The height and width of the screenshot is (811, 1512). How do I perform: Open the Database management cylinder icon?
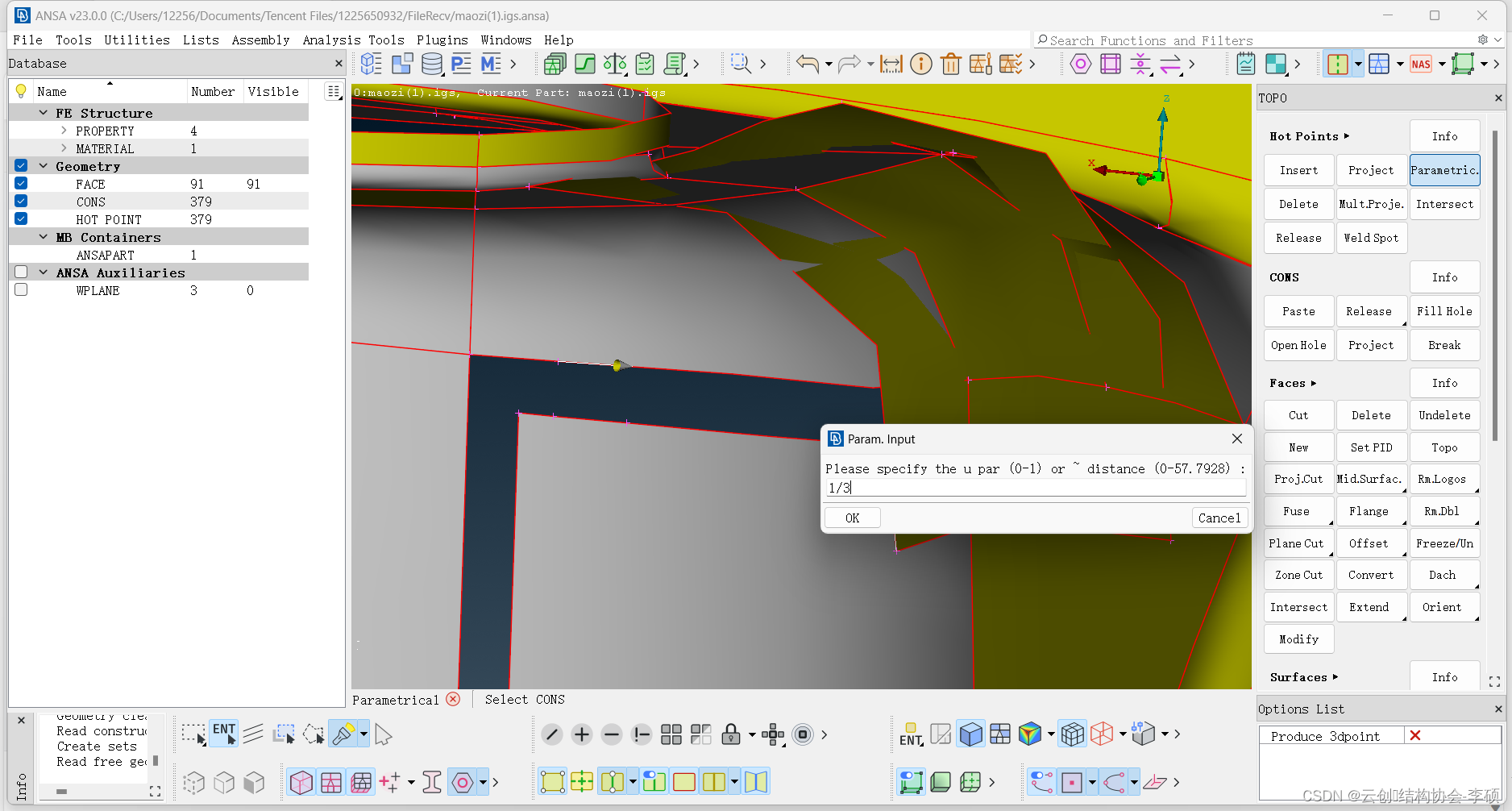pos(432,64)
